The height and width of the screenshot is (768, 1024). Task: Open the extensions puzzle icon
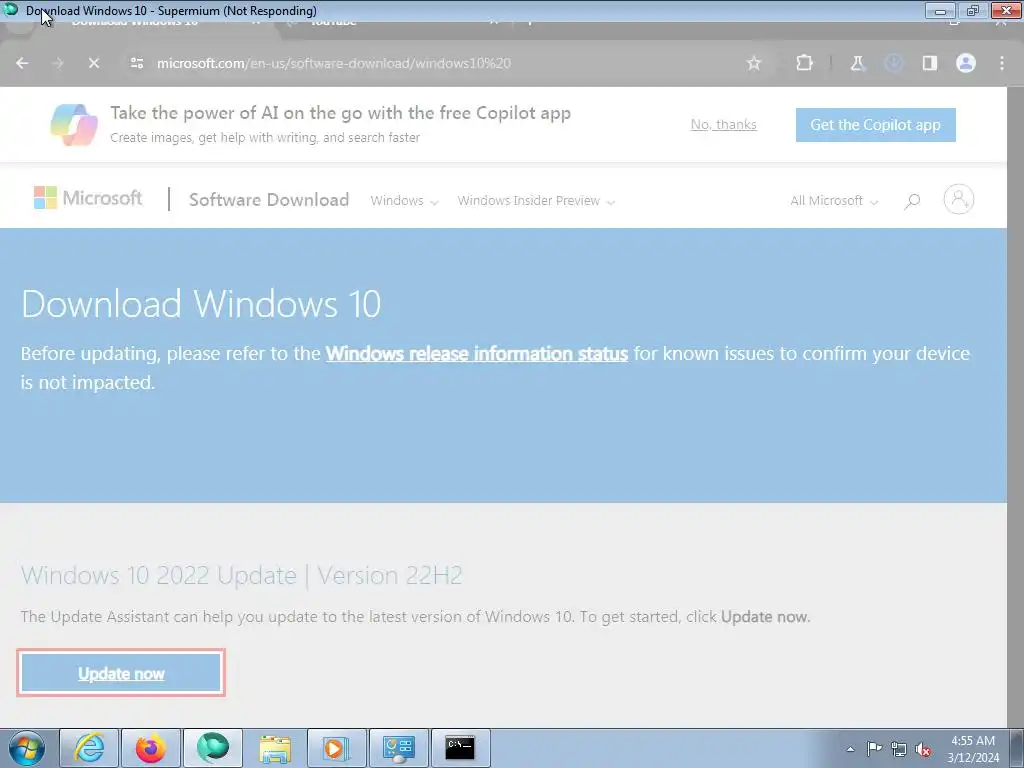point(805,63)
